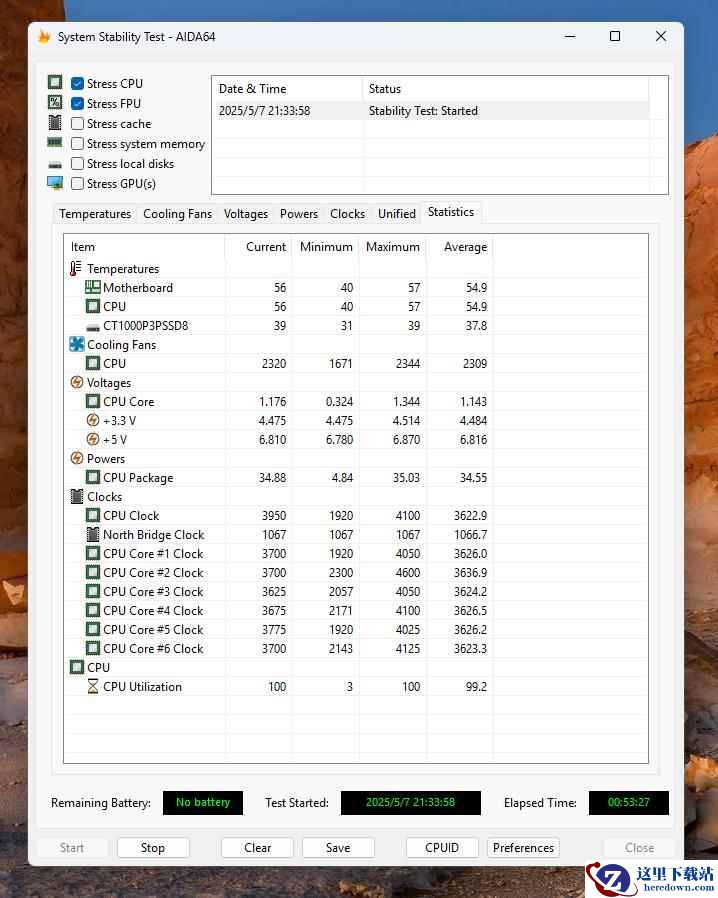The height and width of the screenshot is (898, 718).
Task: Enable Stress local disks checkbox
Action: pyautogui.click(x=77, y=164)
